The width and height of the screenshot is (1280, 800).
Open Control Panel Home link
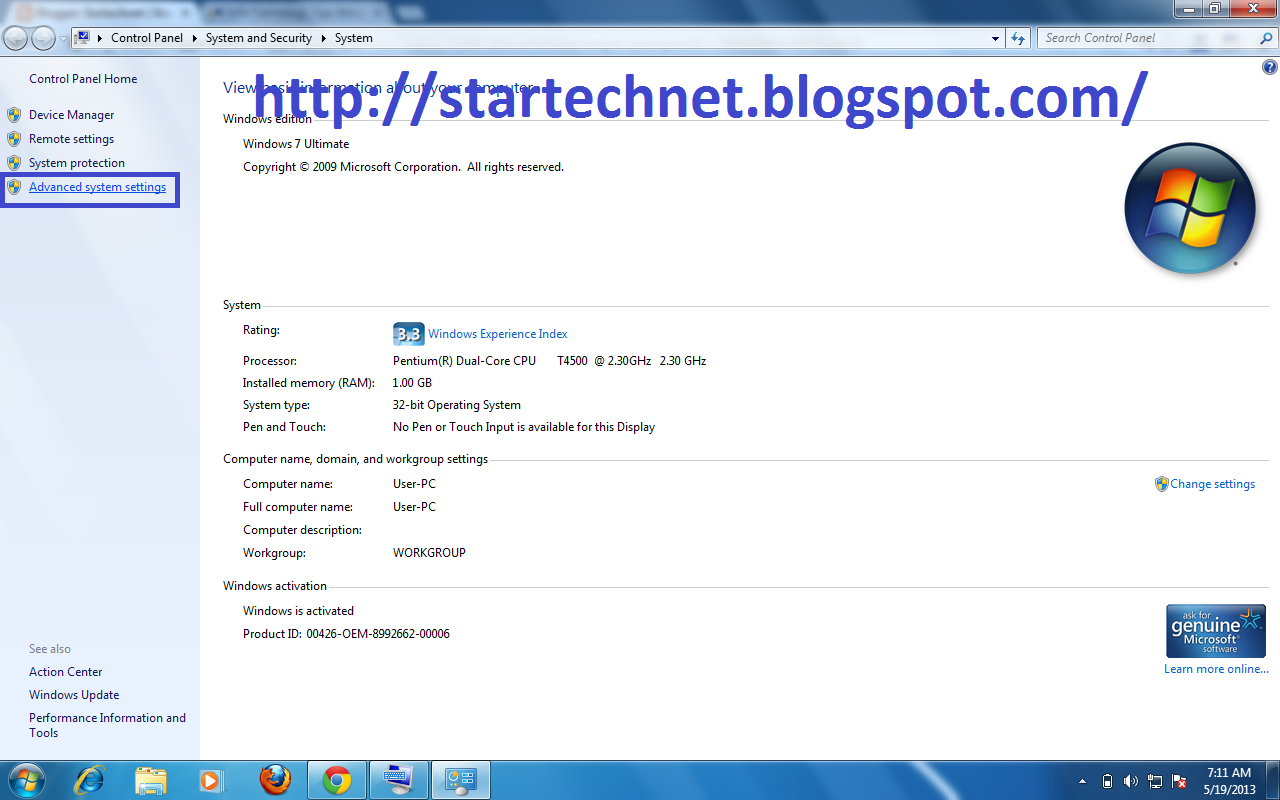[x=83, y=79]
